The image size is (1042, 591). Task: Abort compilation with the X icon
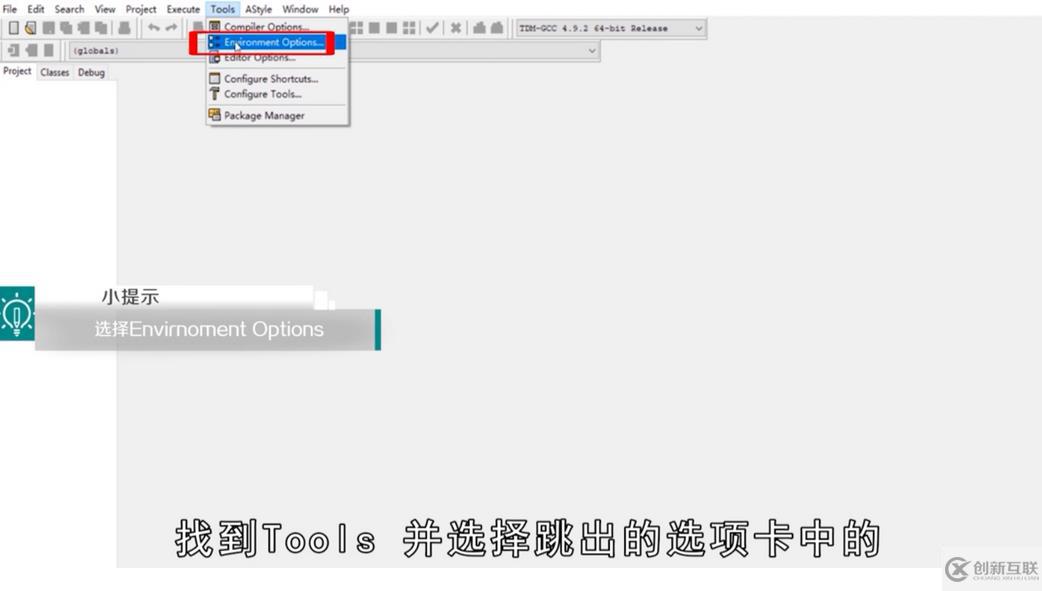click(x=455, y=27)
